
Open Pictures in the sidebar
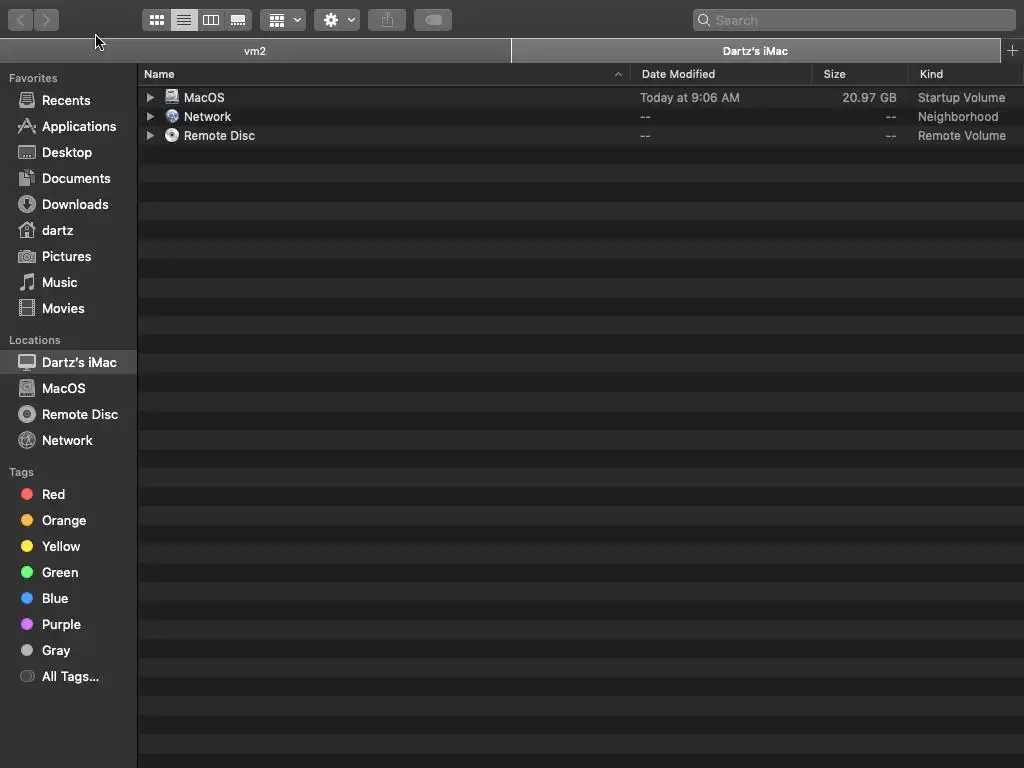(69, 257)
